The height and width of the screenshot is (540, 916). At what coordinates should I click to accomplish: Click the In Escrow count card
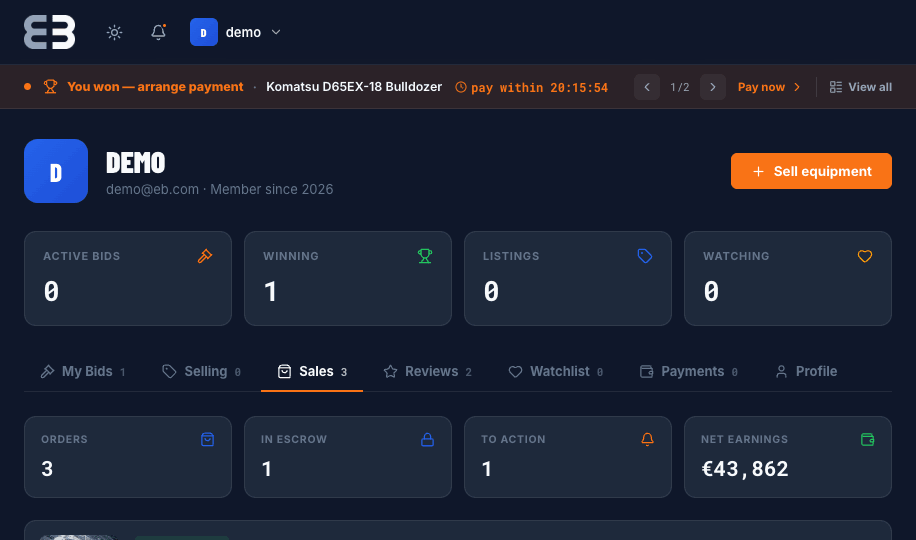point(348,457)
